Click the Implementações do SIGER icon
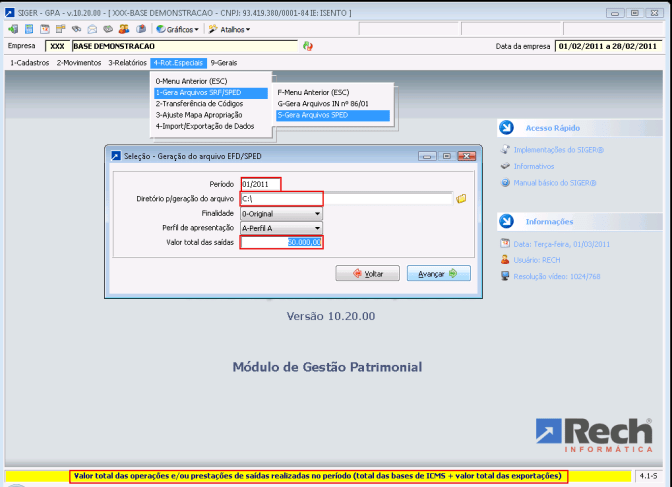 (505, 149)
